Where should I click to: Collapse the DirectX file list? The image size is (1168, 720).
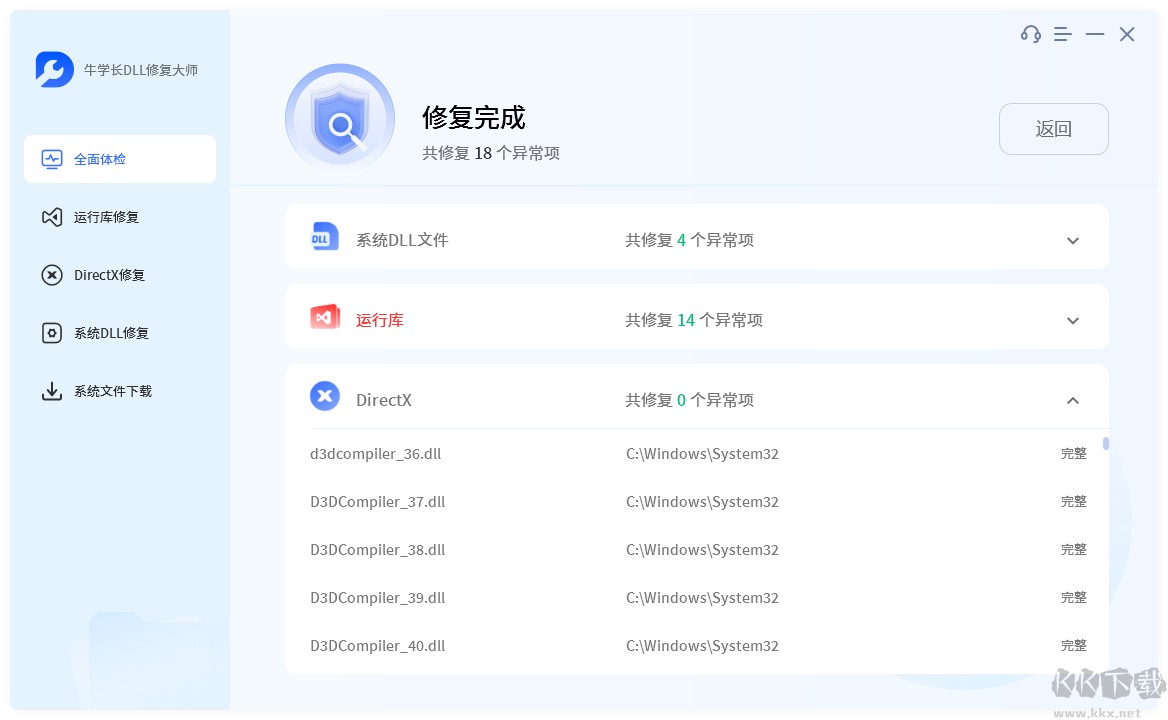(x=1072, y=399)
